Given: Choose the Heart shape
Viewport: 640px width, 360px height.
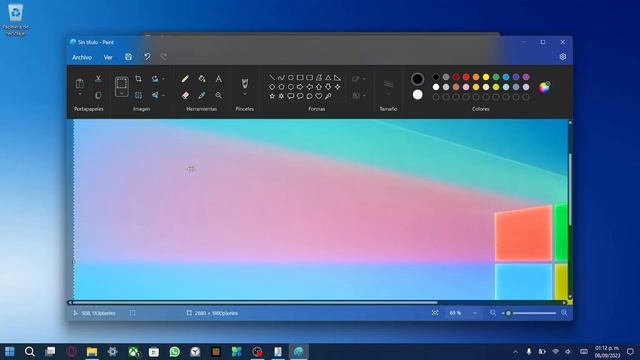Looking at the screenshot, I should pyautogui.click(x=319, y=96).
